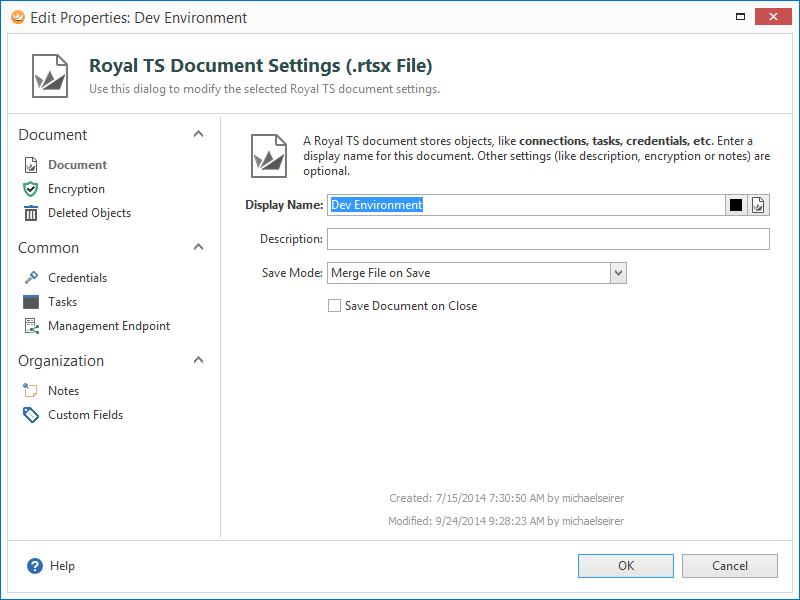This screenshot has width=800, height=600.
Task: Collapse the Organization section
Action: pos(198,361)
